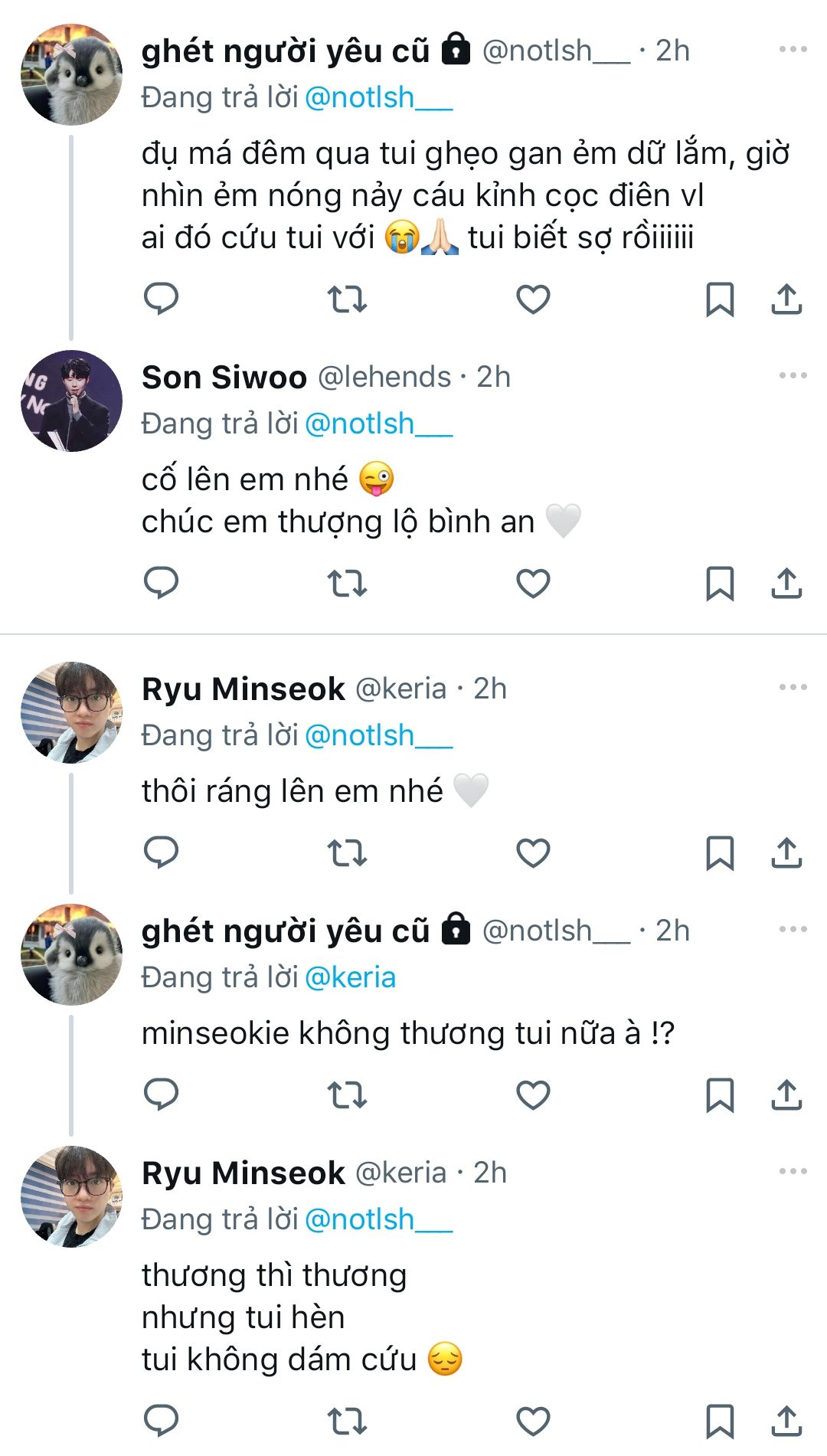Open Ryu Minseok's profile by display name
Viewport: 827px width, 1456px height.
coord(243,689)
